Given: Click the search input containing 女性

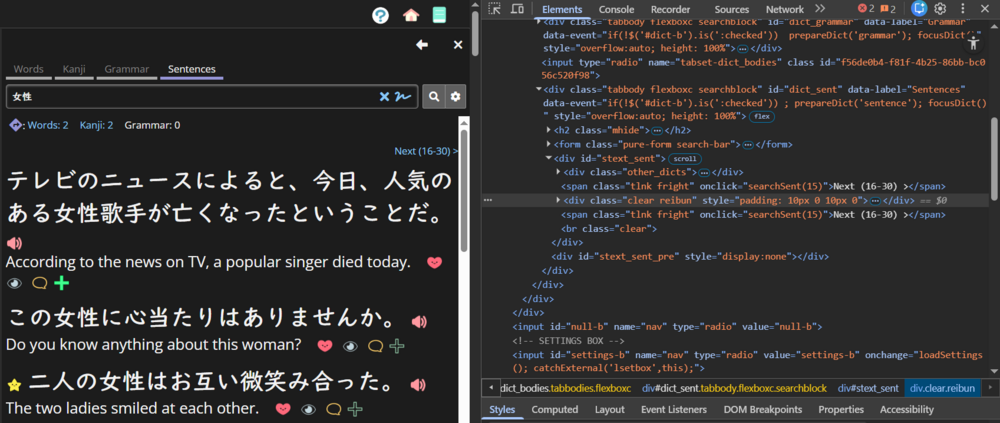Looking at the screenshot, I should point(190,96).
